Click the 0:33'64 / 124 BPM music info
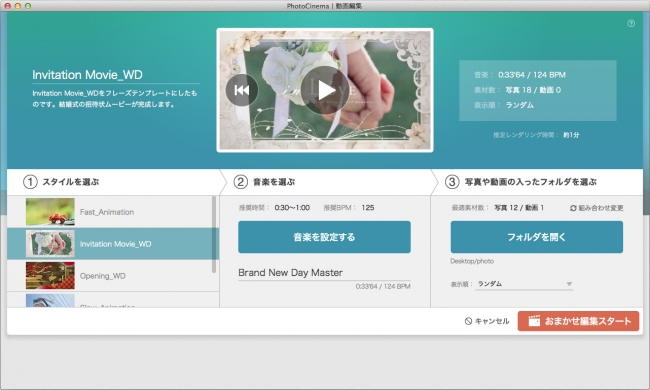This screenshot has height=390, width=650. (x=532, y=75)
